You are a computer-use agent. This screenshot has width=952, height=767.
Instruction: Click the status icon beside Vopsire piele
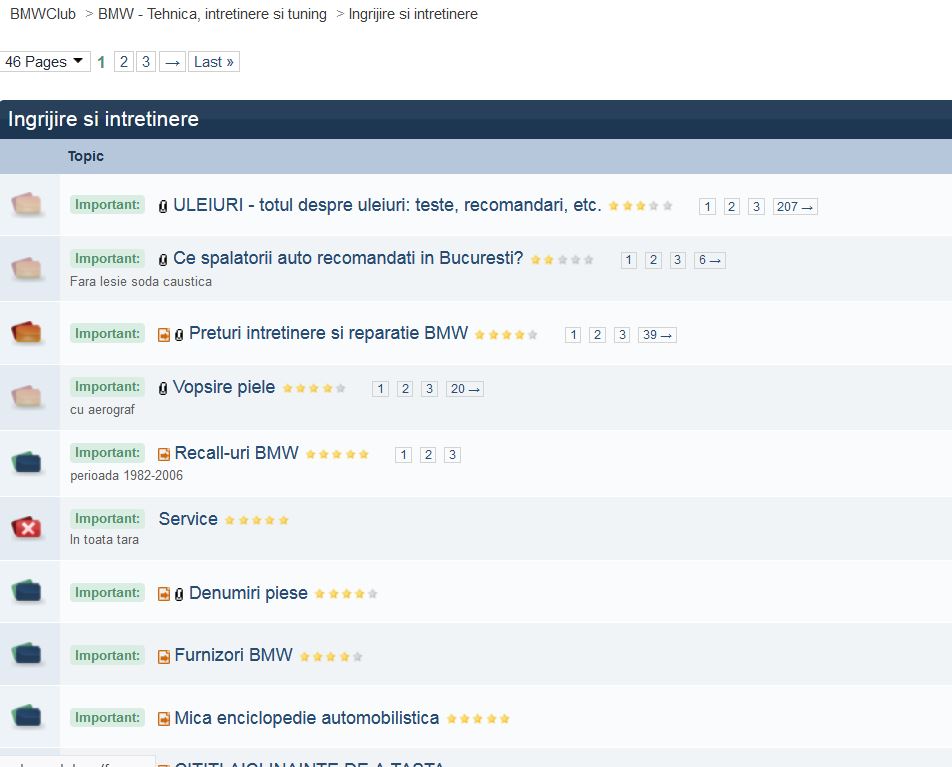coord(27,397)
